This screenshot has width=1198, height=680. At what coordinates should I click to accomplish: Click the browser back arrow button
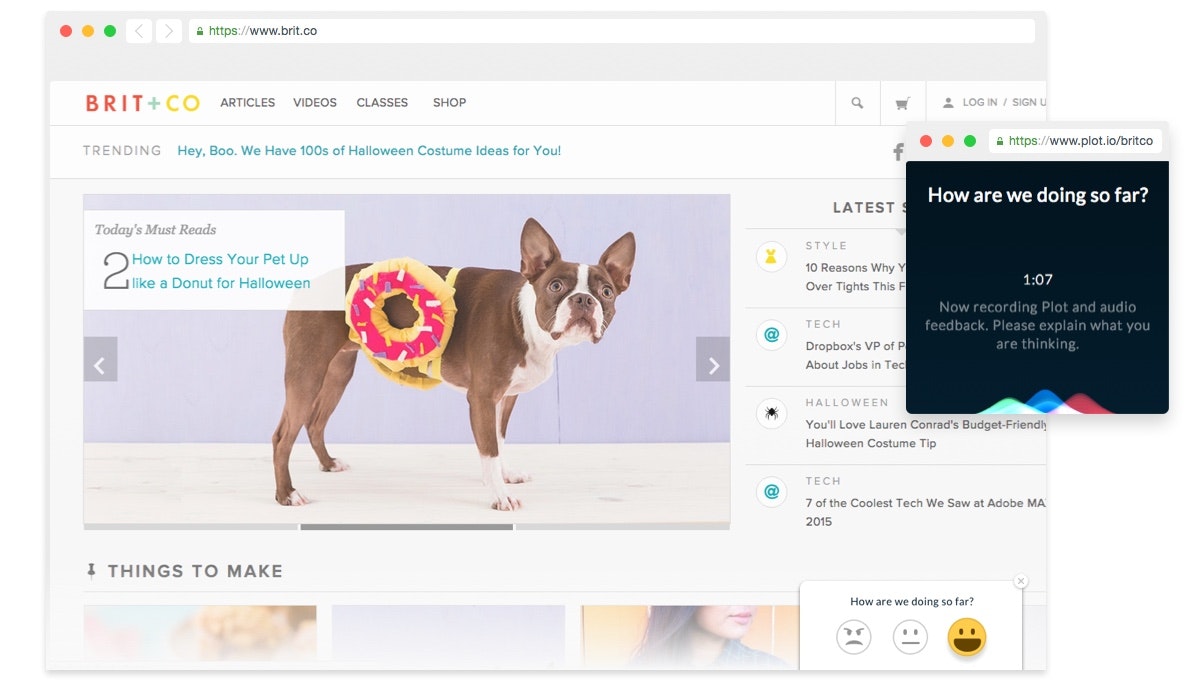click(x=139, y=31)
